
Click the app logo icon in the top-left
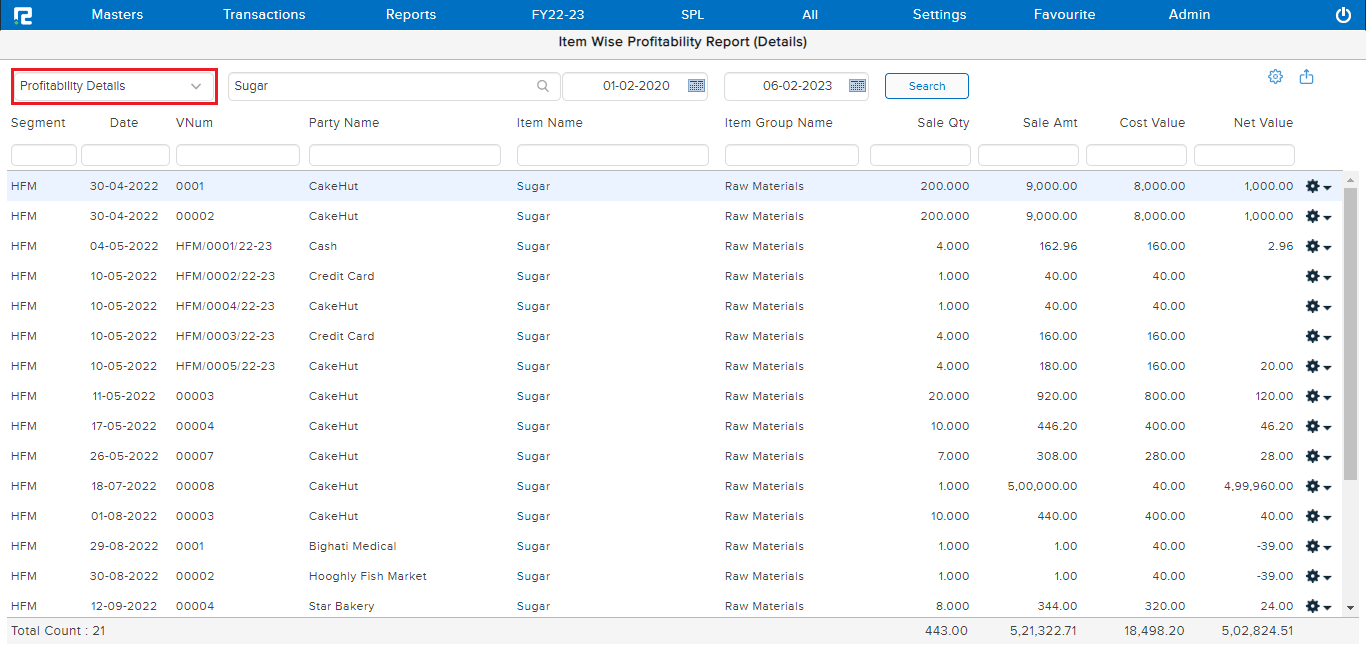[23, 15]
